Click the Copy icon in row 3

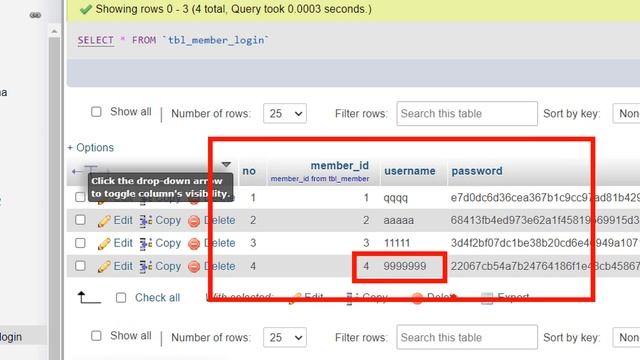click(146, 244)
